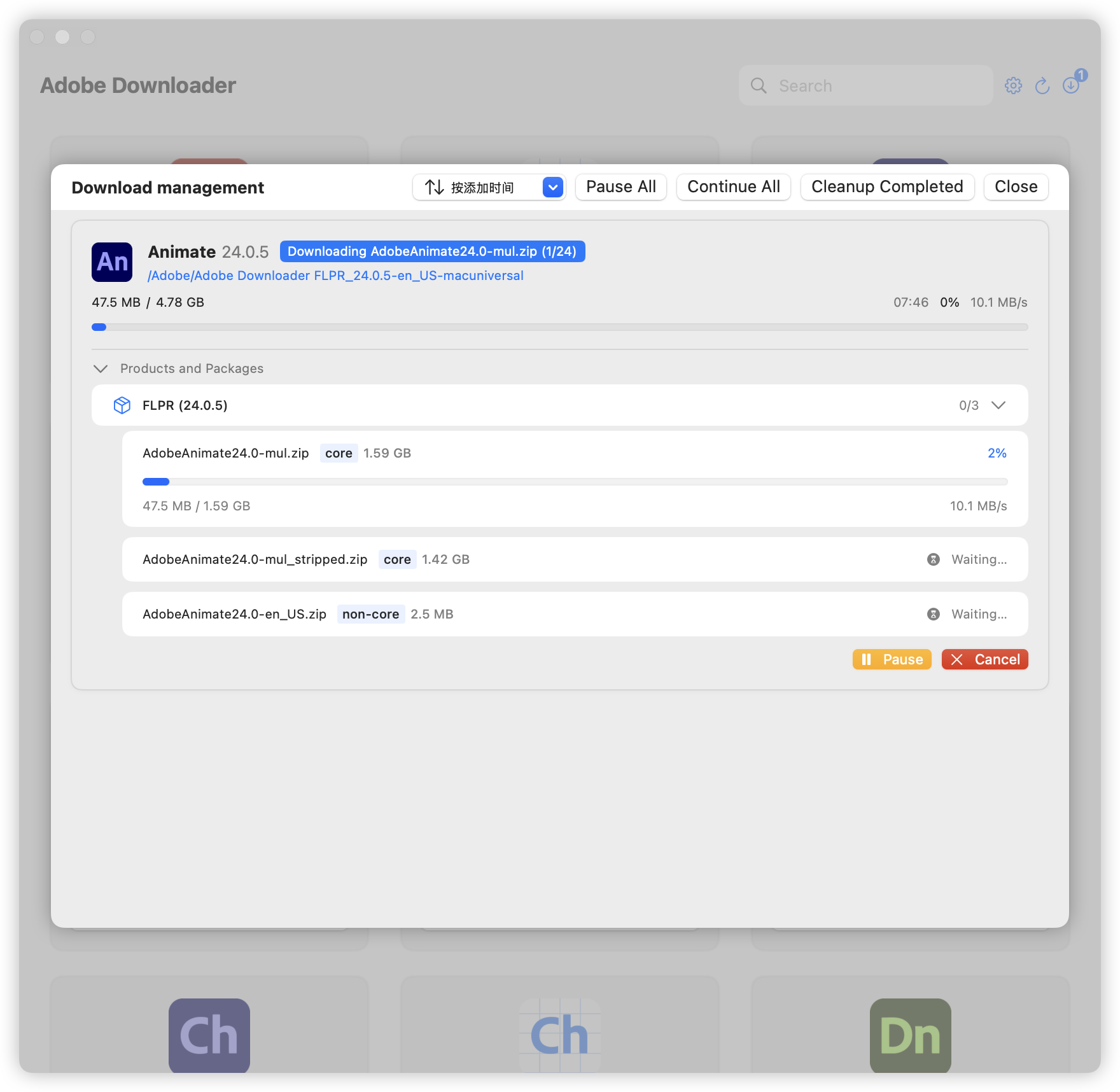
Task: Open the 按添加时间 sort dropdown
Action: tap(552, 186)
